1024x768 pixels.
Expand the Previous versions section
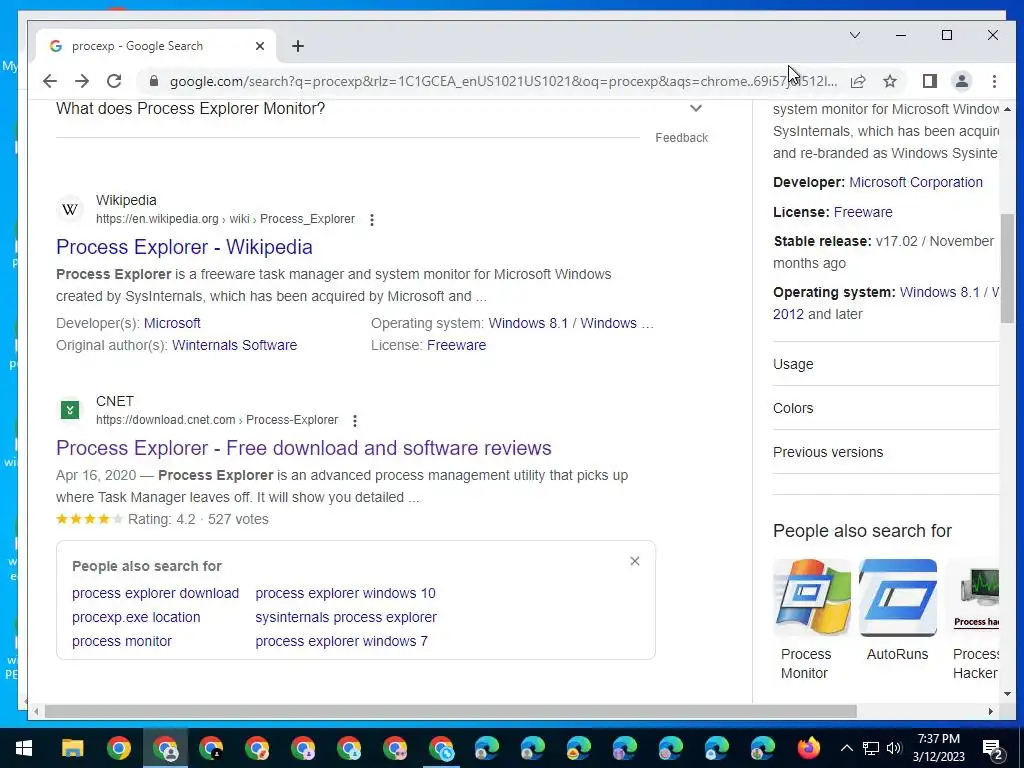click(x=886, y=452)
